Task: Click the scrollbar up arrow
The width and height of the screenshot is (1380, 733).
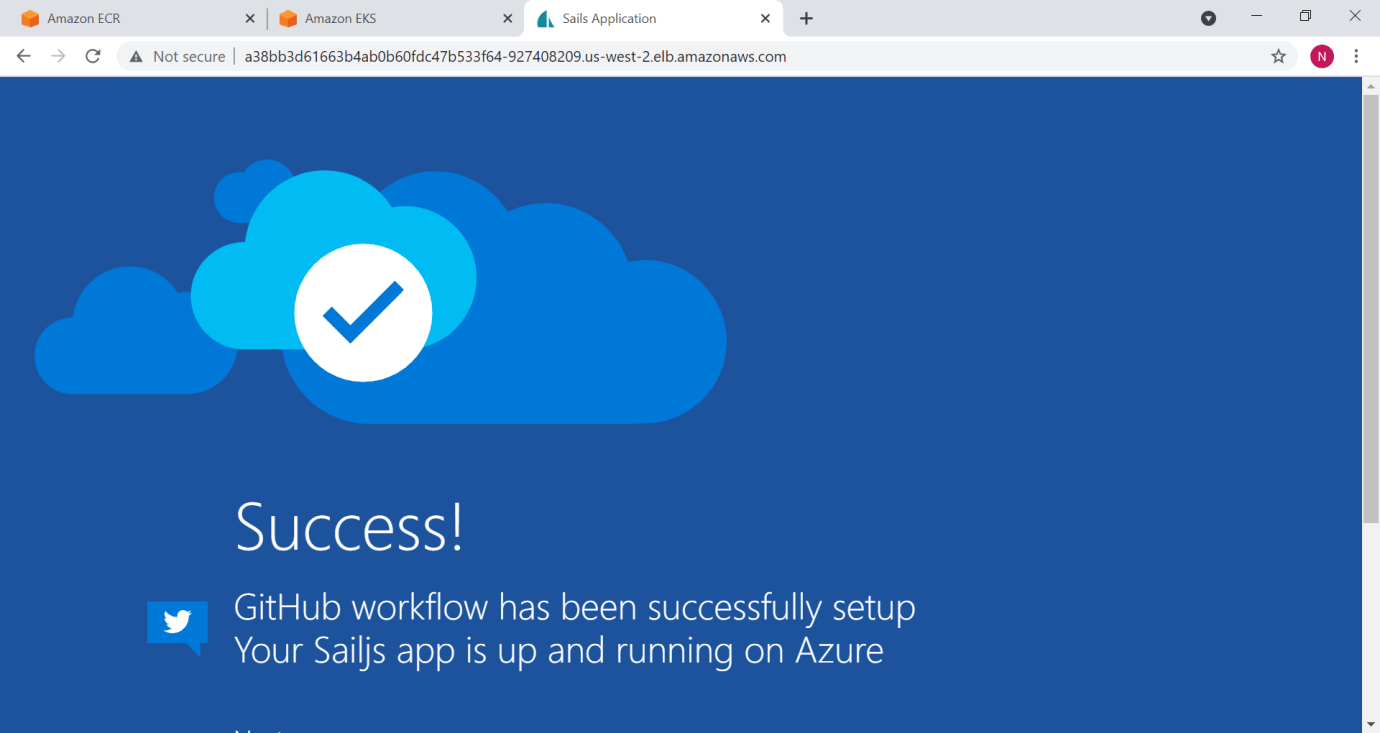Action: click(x=1371, y=87)
